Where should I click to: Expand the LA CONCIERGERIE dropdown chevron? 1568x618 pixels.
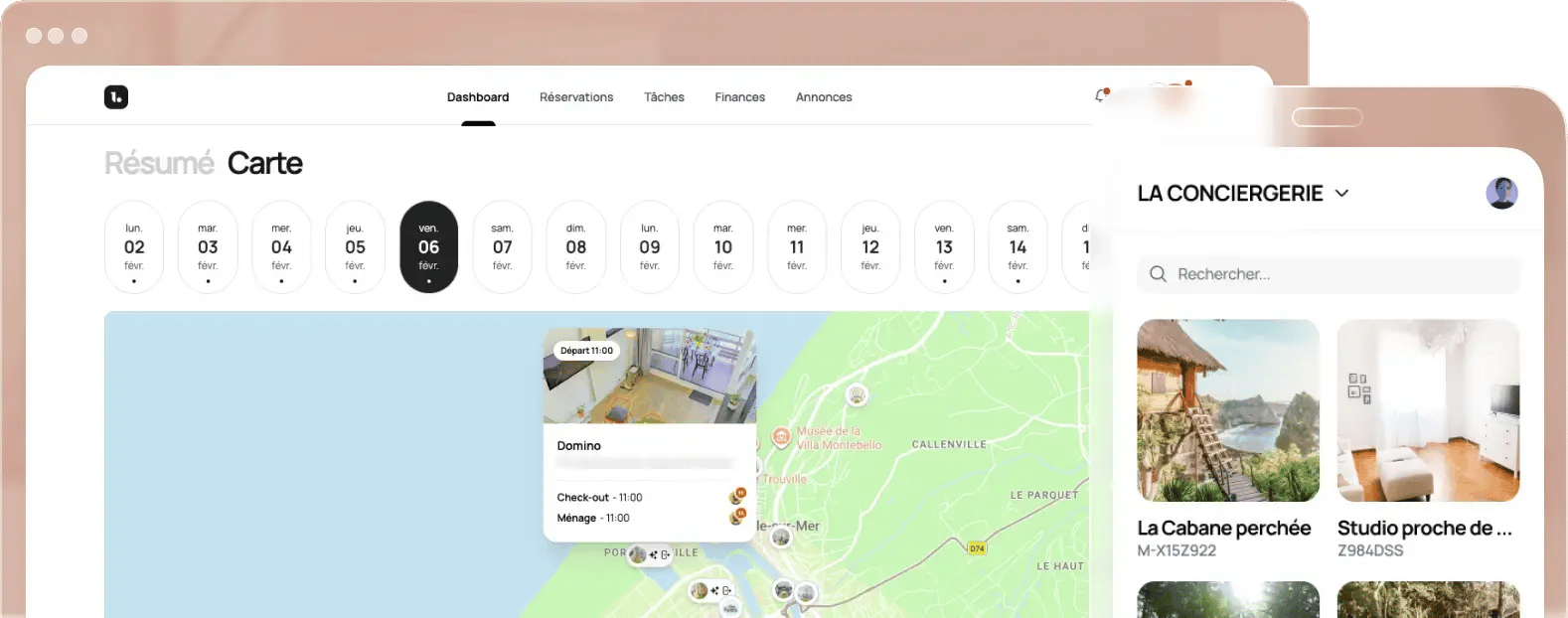[x=1341, y=193]
